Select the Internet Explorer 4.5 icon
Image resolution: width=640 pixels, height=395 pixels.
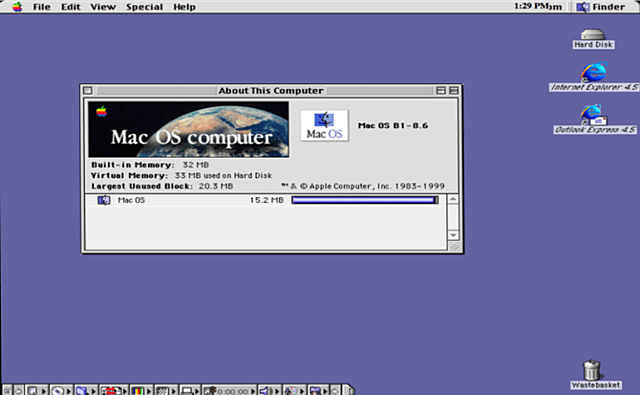[594, 77]
